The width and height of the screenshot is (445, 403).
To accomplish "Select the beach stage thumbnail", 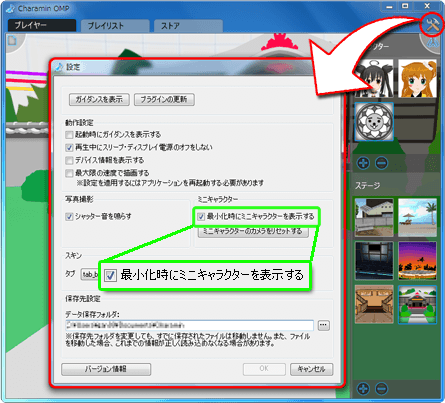I will (417, 217).
